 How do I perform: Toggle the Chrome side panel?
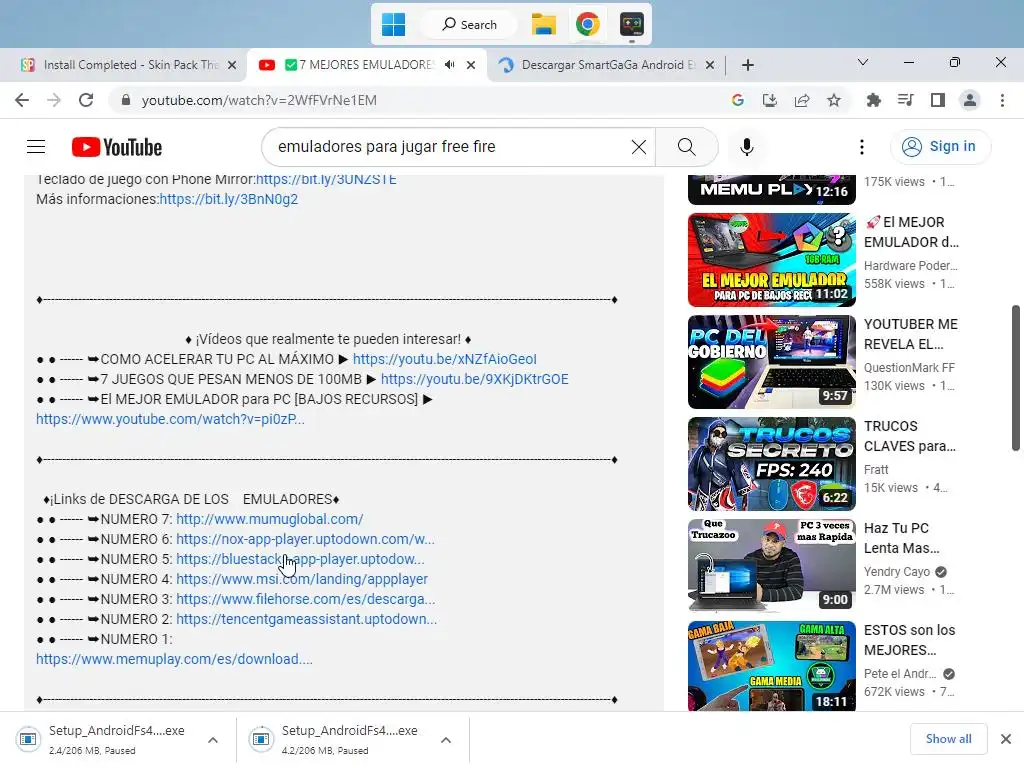938,101
